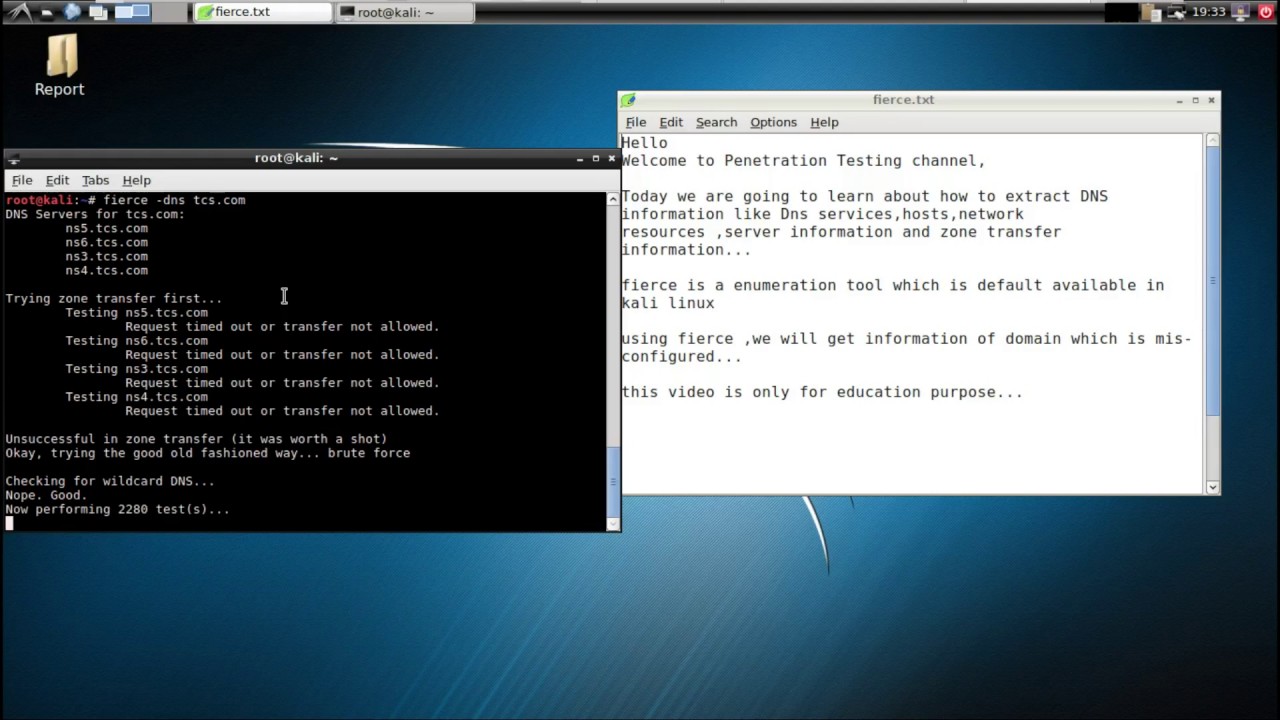
Task: Open the Help menu in fierce.txt window
Action: pos(824,122)
